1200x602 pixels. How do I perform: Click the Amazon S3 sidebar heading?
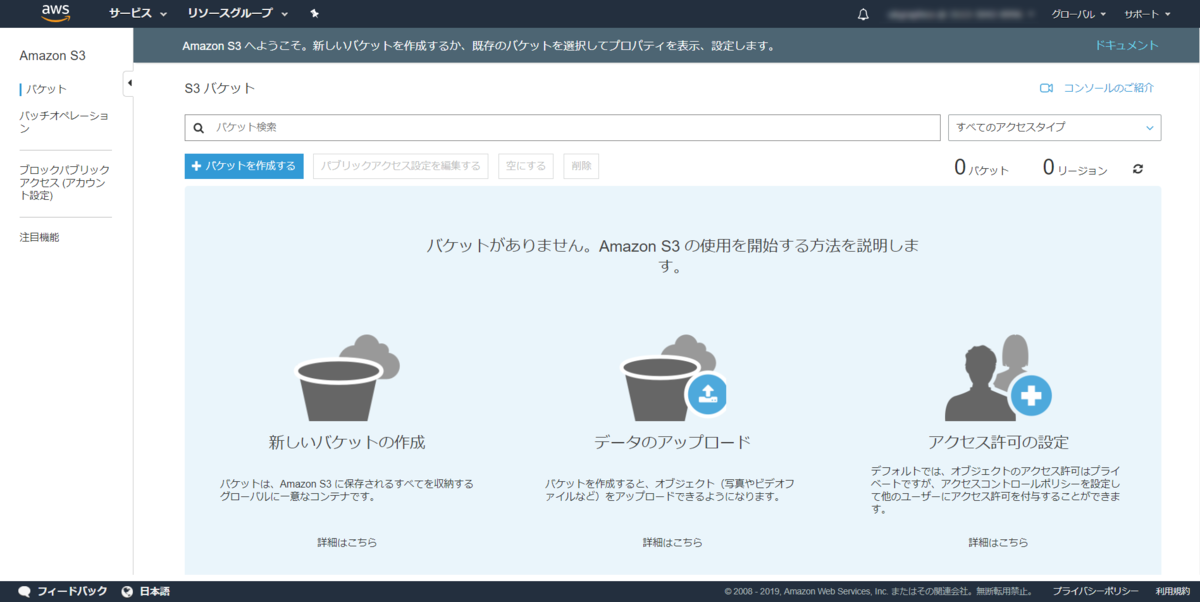(53, 55)
